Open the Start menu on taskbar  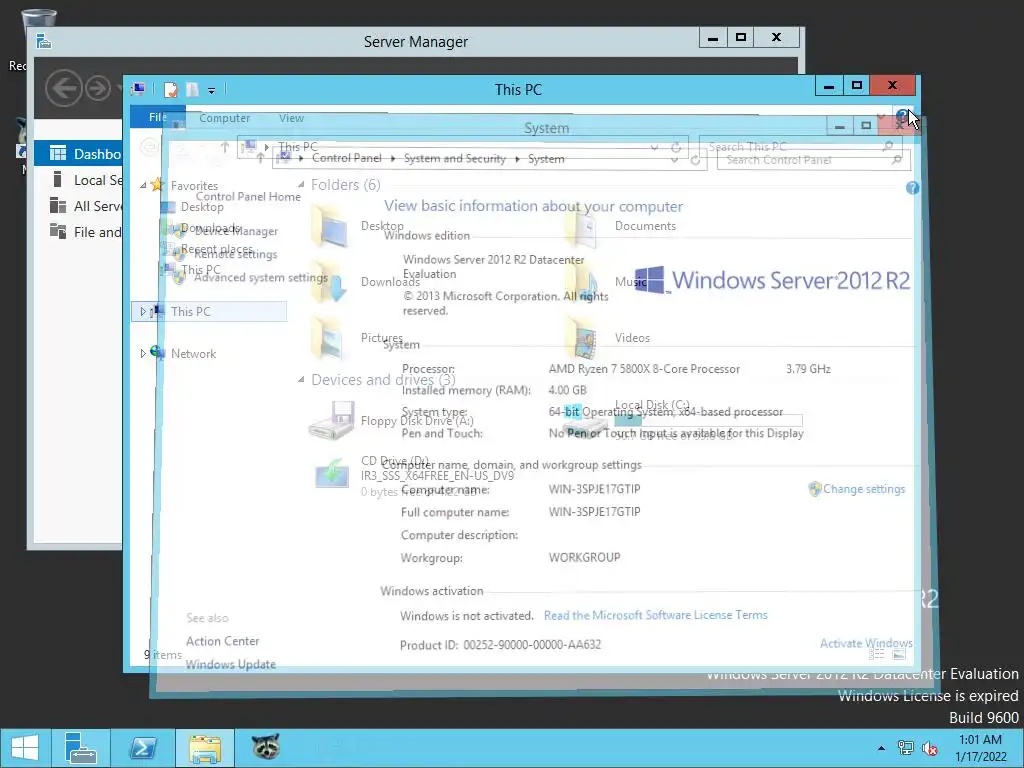25,748
